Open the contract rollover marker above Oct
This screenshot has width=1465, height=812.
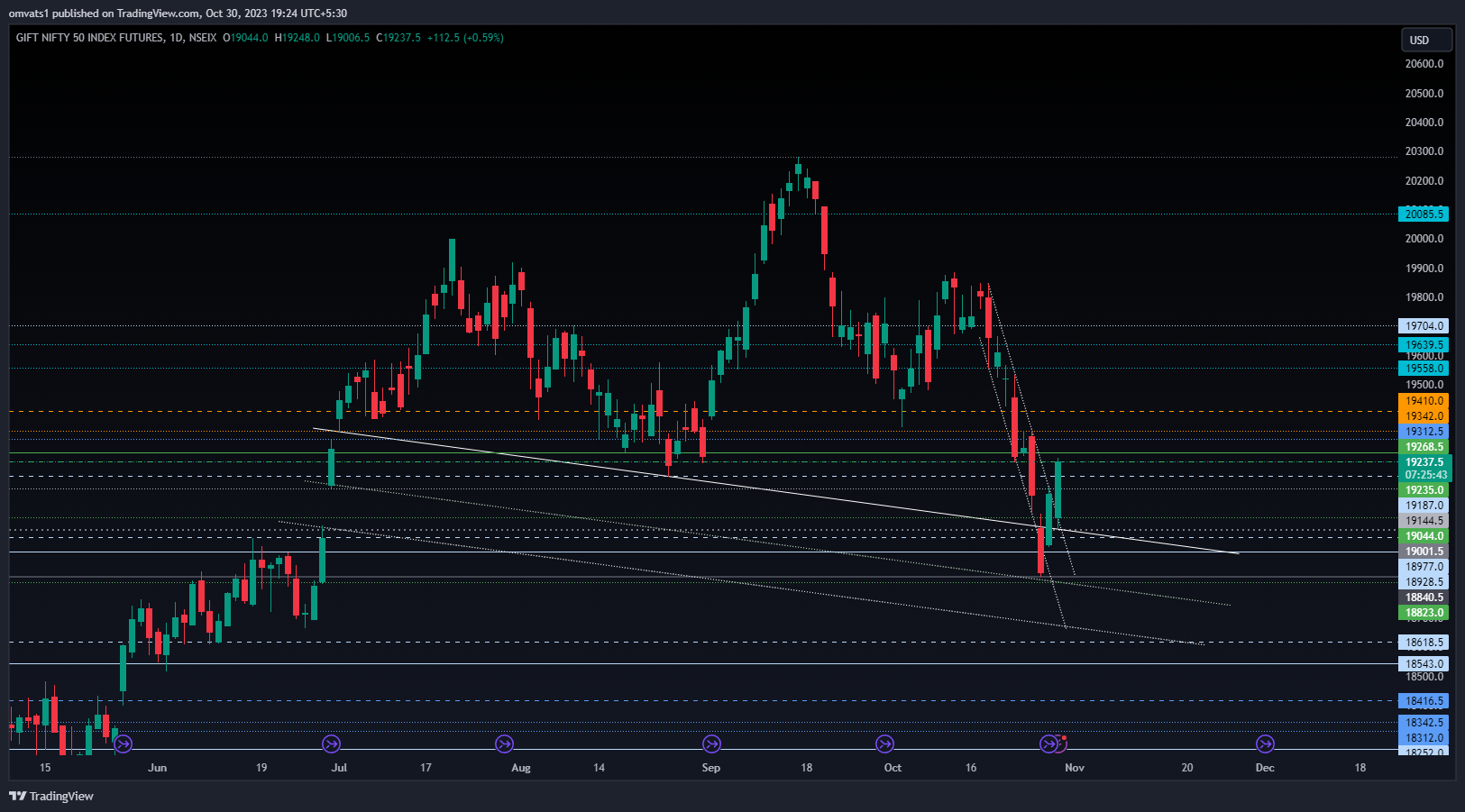(884, 744)
